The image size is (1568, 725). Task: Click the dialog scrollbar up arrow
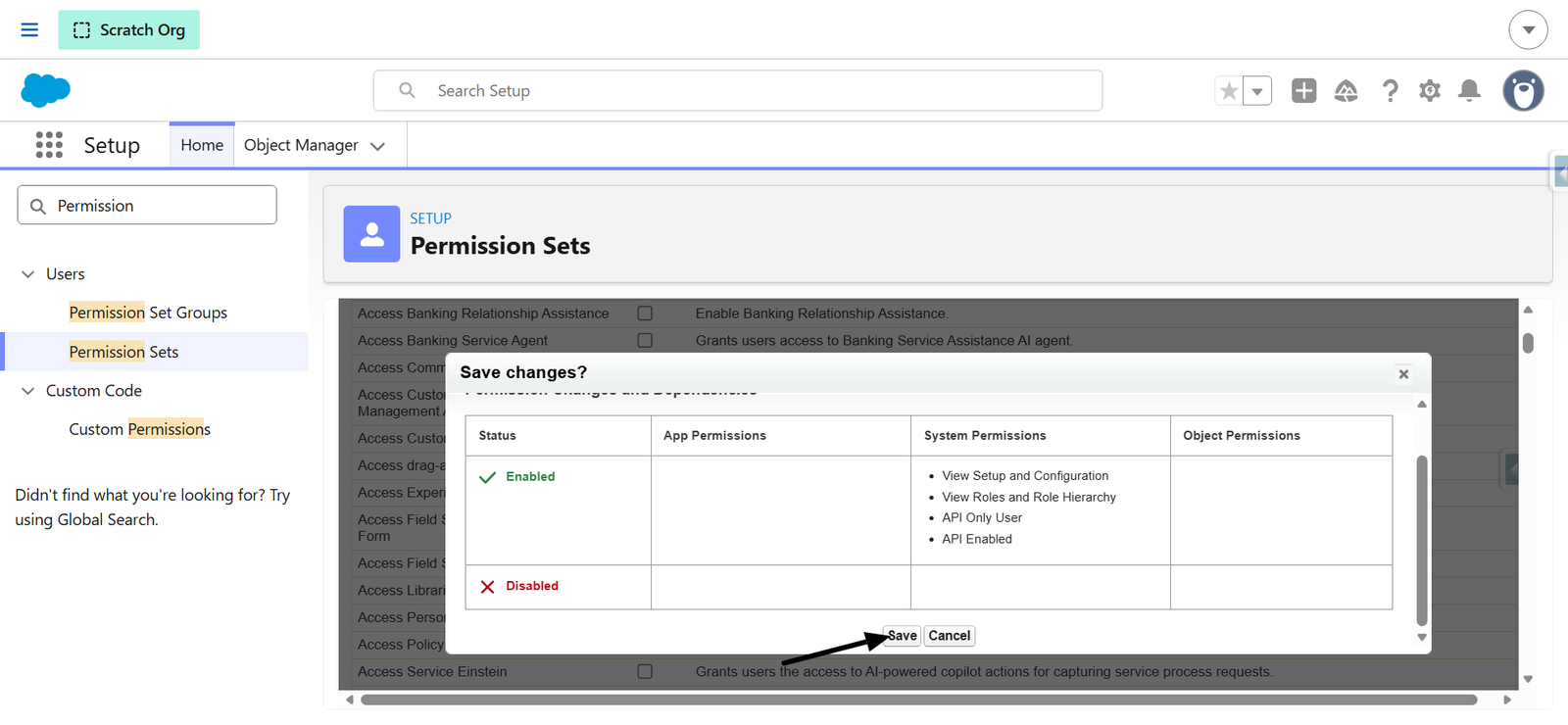[1422, 404]
